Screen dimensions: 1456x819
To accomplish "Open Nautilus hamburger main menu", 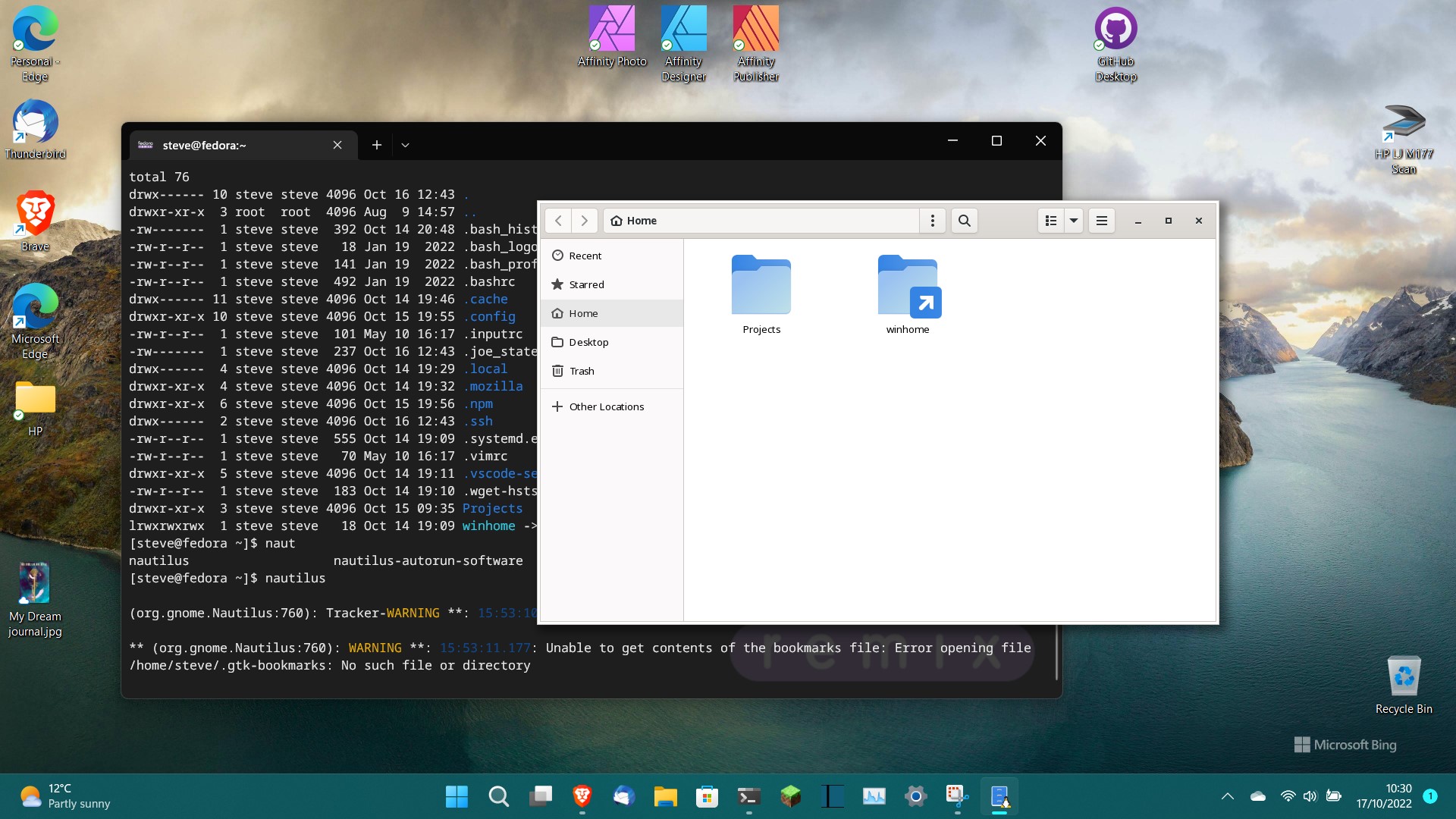I will click(1102, 221).
